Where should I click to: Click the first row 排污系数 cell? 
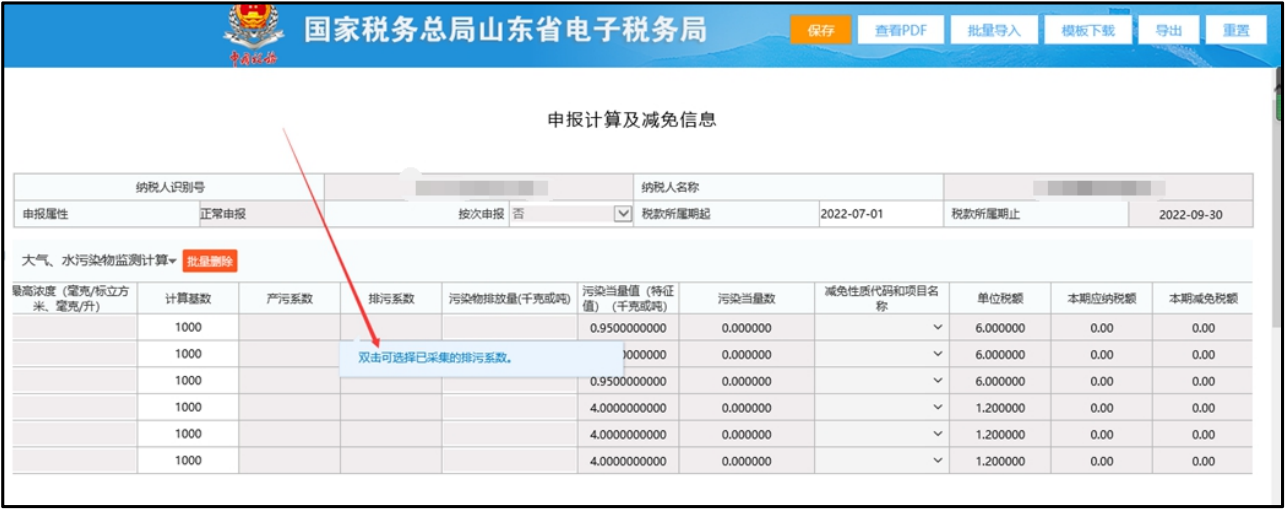tap(391, 327)
